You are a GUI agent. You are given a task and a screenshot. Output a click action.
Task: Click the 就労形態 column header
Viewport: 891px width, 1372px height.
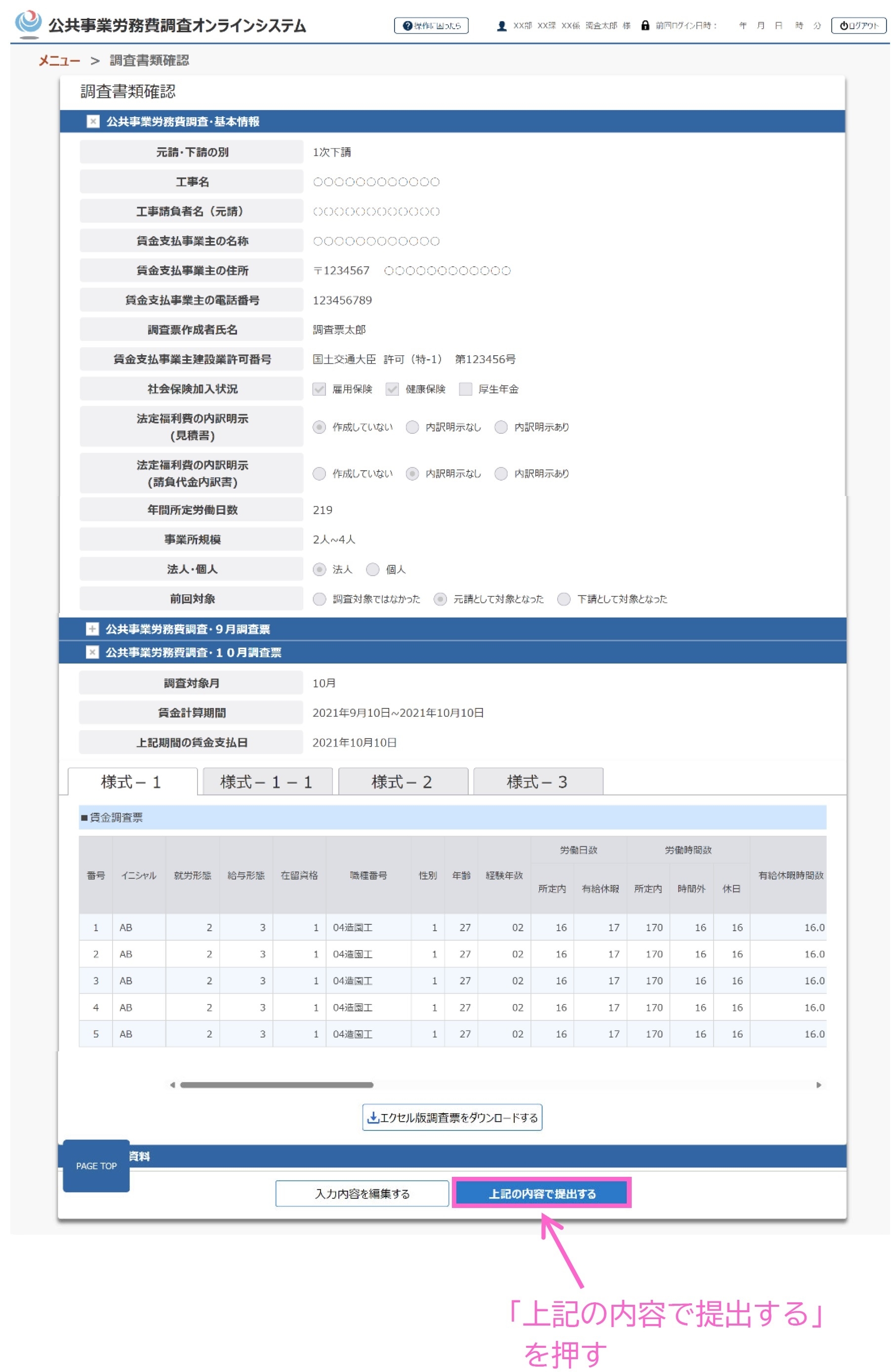pyautogui.click(x=193, y=874)
